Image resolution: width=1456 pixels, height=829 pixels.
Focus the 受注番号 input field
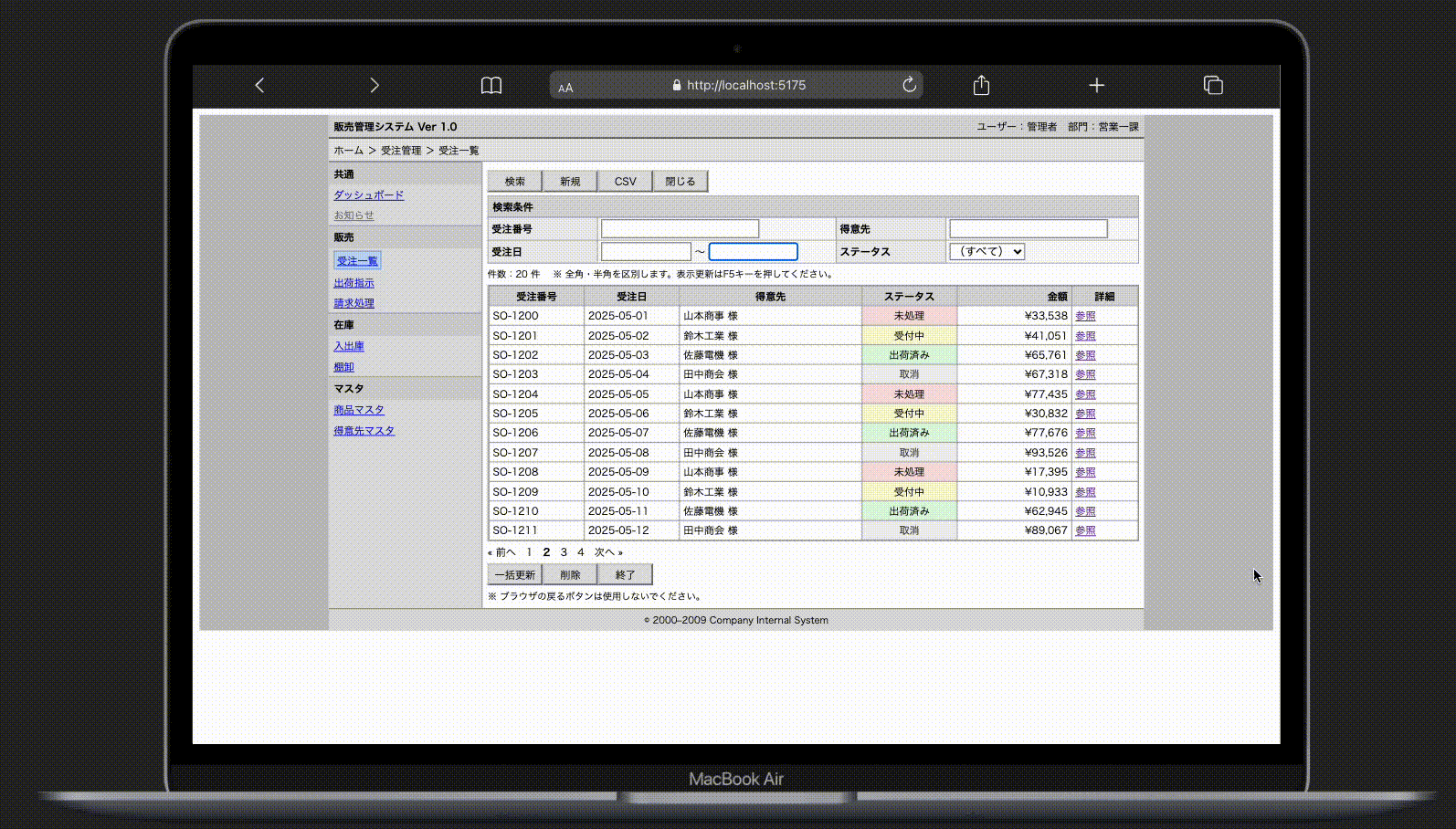(680, 229)
